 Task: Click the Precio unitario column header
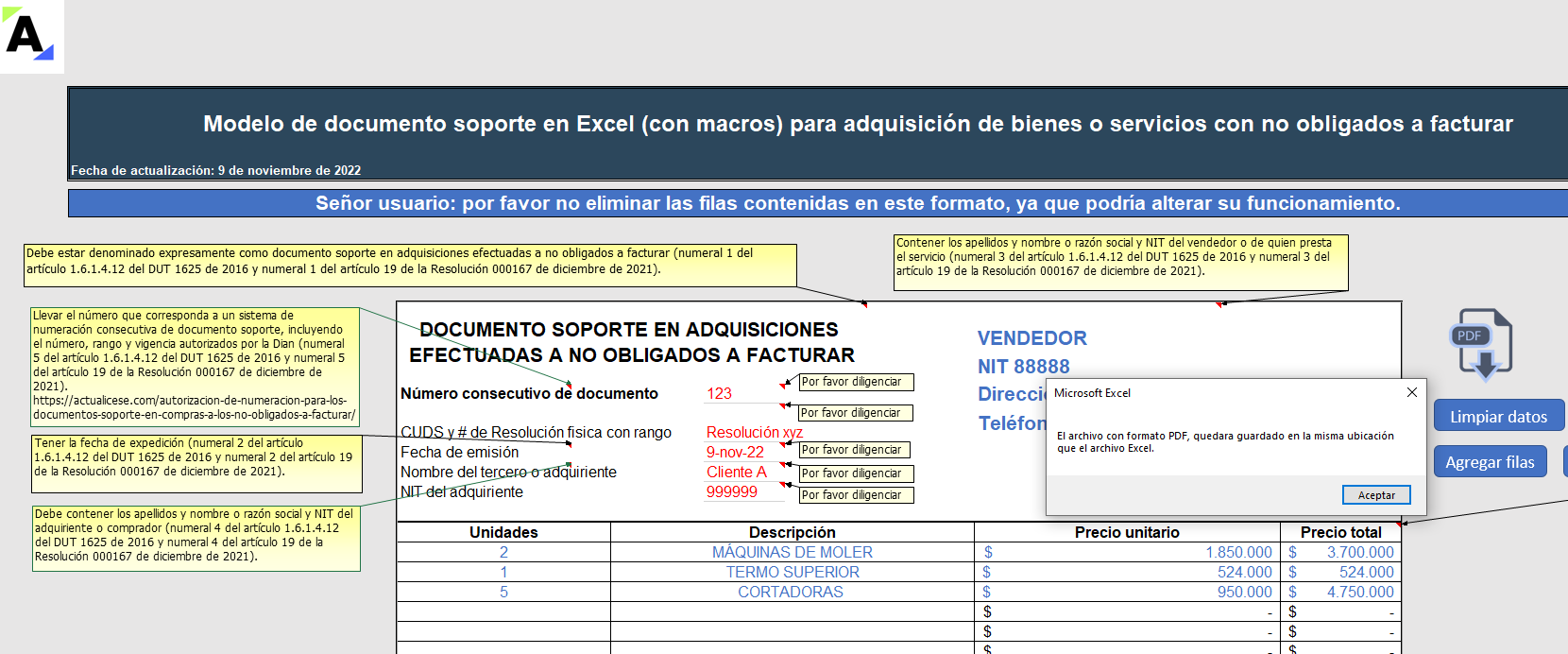[1127, 532]
